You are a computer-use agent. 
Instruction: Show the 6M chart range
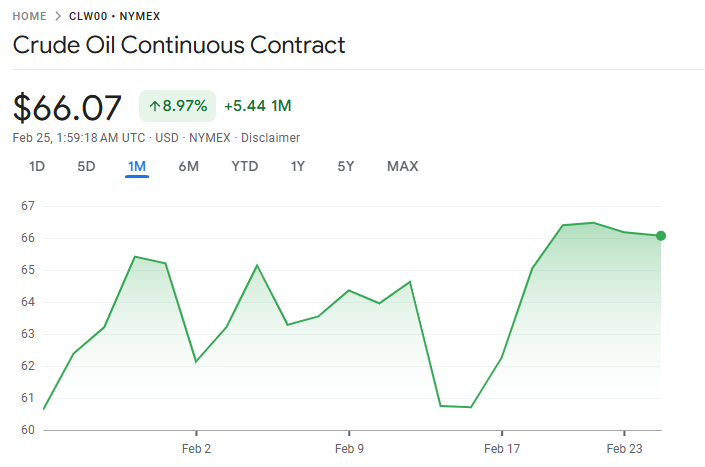tap(189, 166)
